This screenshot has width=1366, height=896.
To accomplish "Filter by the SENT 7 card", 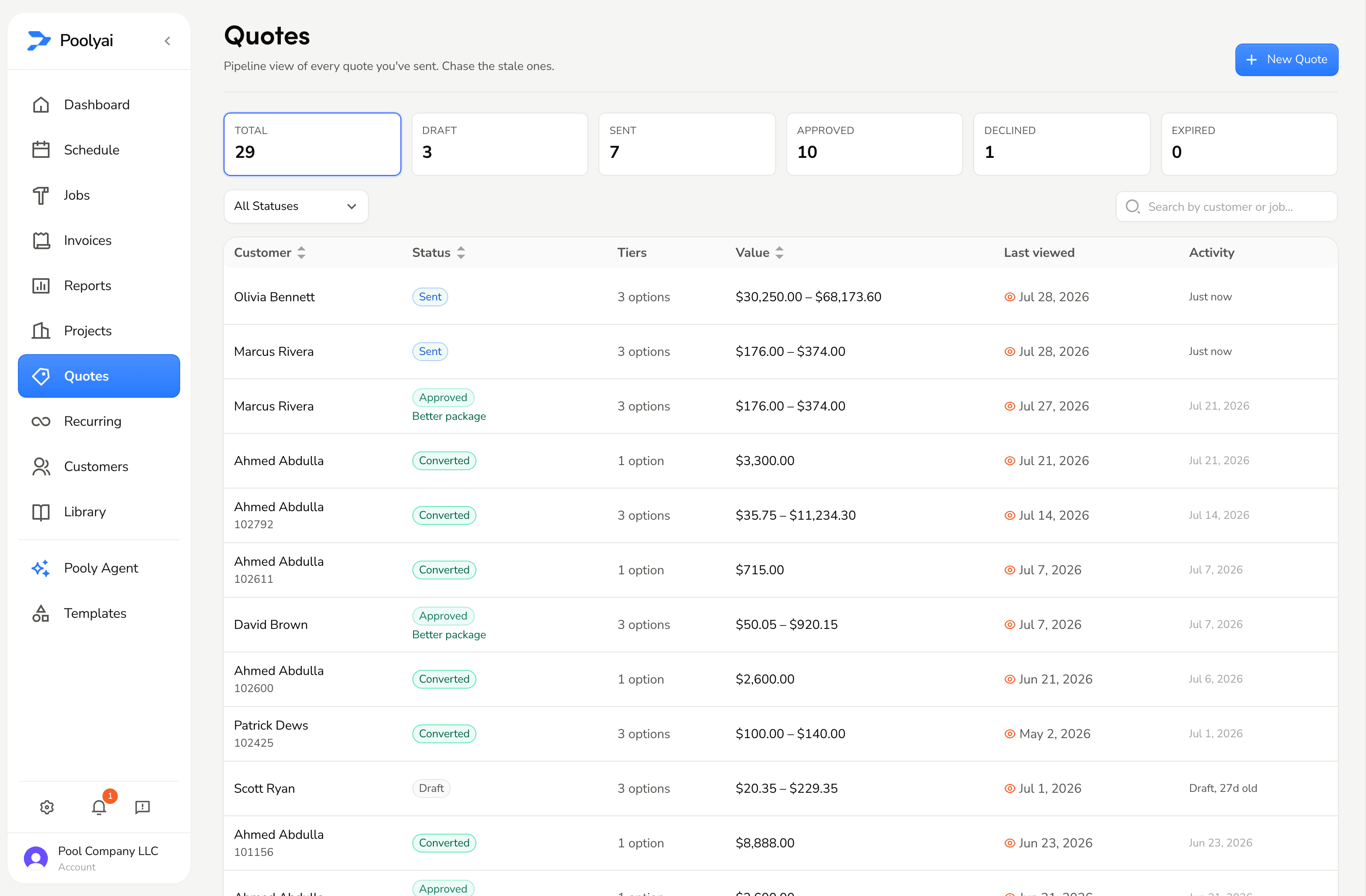I will pyautogui.click(x=687, y=144).
